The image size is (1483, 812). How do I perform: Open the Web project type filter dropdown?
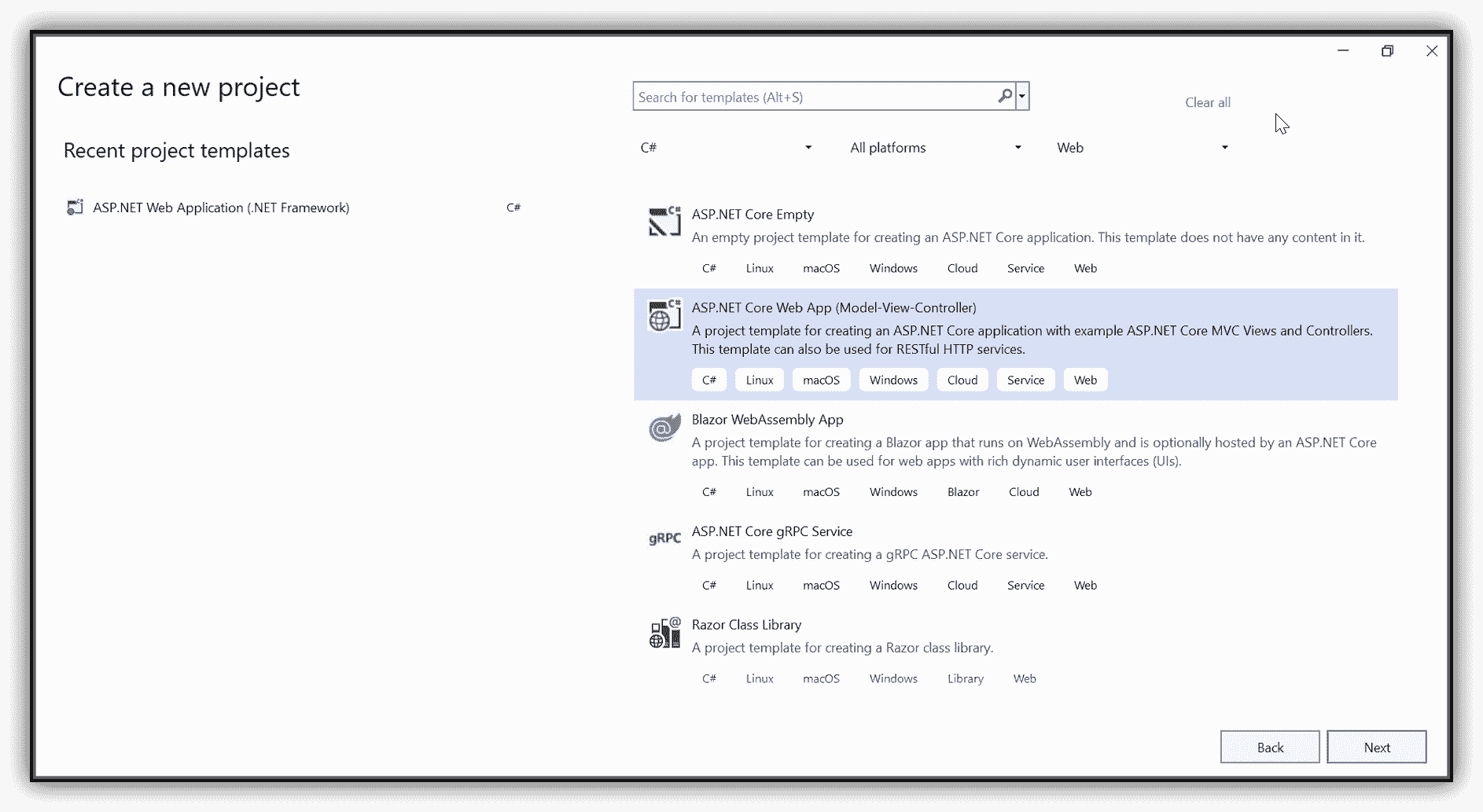tap(1143, 148)
